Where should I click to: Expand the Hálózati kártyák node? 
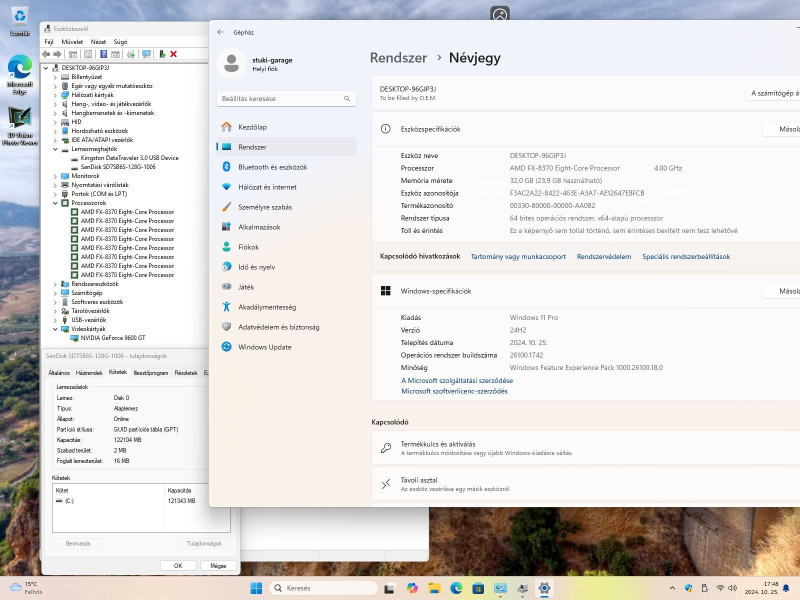click(55, 95)
